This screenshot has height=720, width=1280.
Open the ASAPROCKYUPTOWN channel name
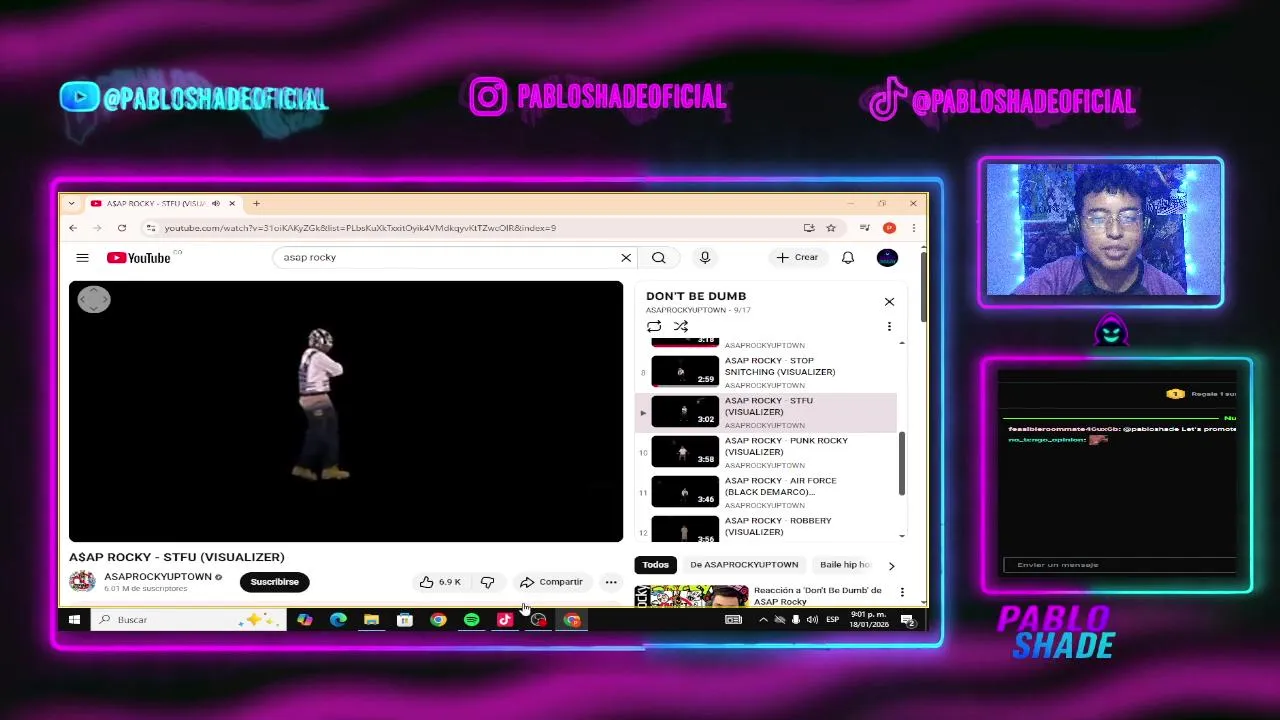(158, 577)
